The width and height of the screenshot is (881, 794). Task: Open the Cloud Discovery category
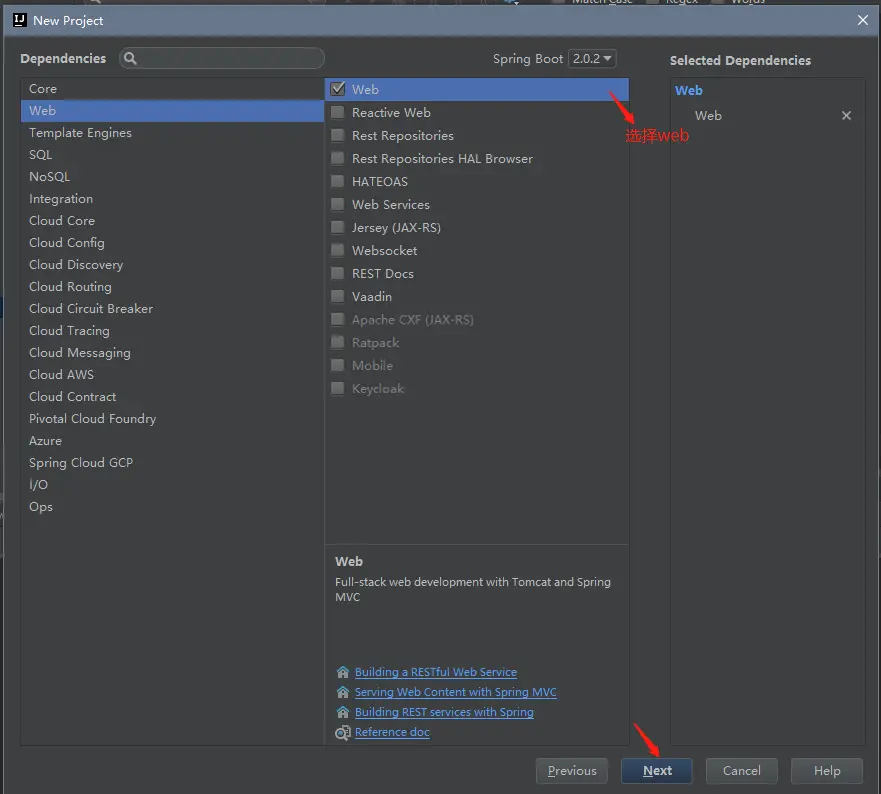click(172, 264)
